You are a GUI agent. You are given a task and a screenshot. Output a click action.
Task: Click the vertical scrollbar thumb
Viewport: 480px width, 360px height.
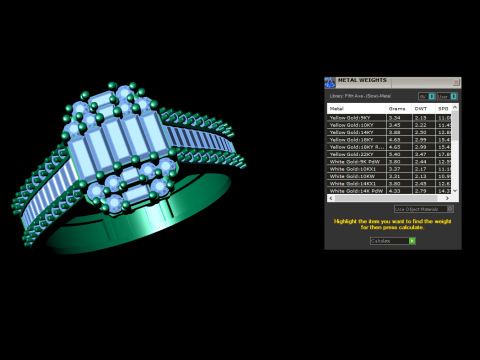(x=455, y=126)
